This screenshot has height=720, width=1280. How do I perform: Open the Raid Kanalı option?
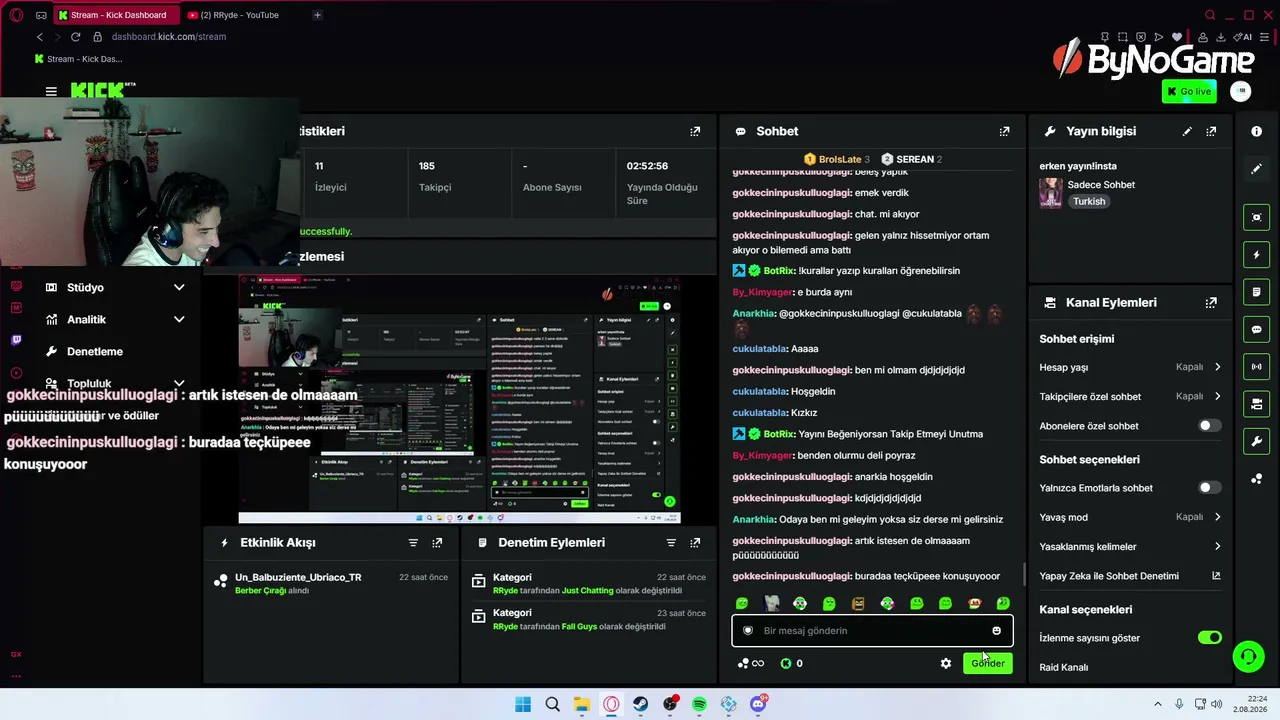coord(1064,667)
